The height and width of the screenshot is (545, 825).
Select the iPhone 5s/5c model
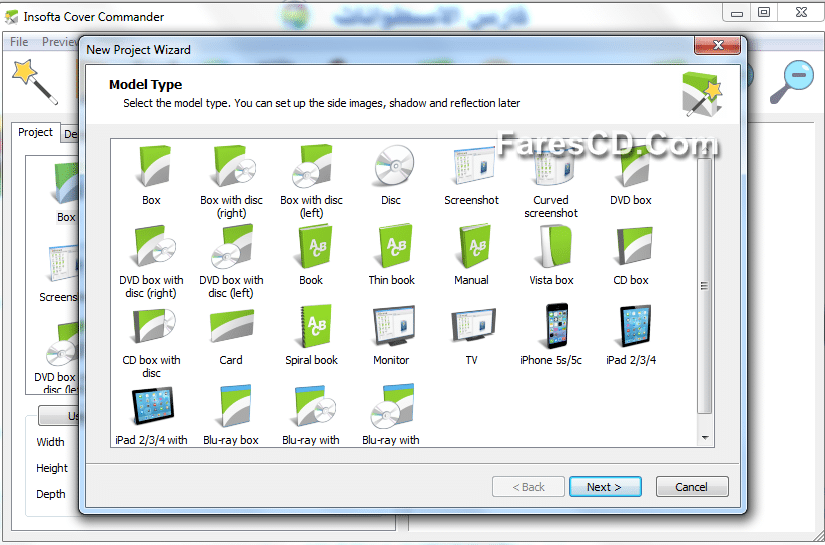[551, 336]
